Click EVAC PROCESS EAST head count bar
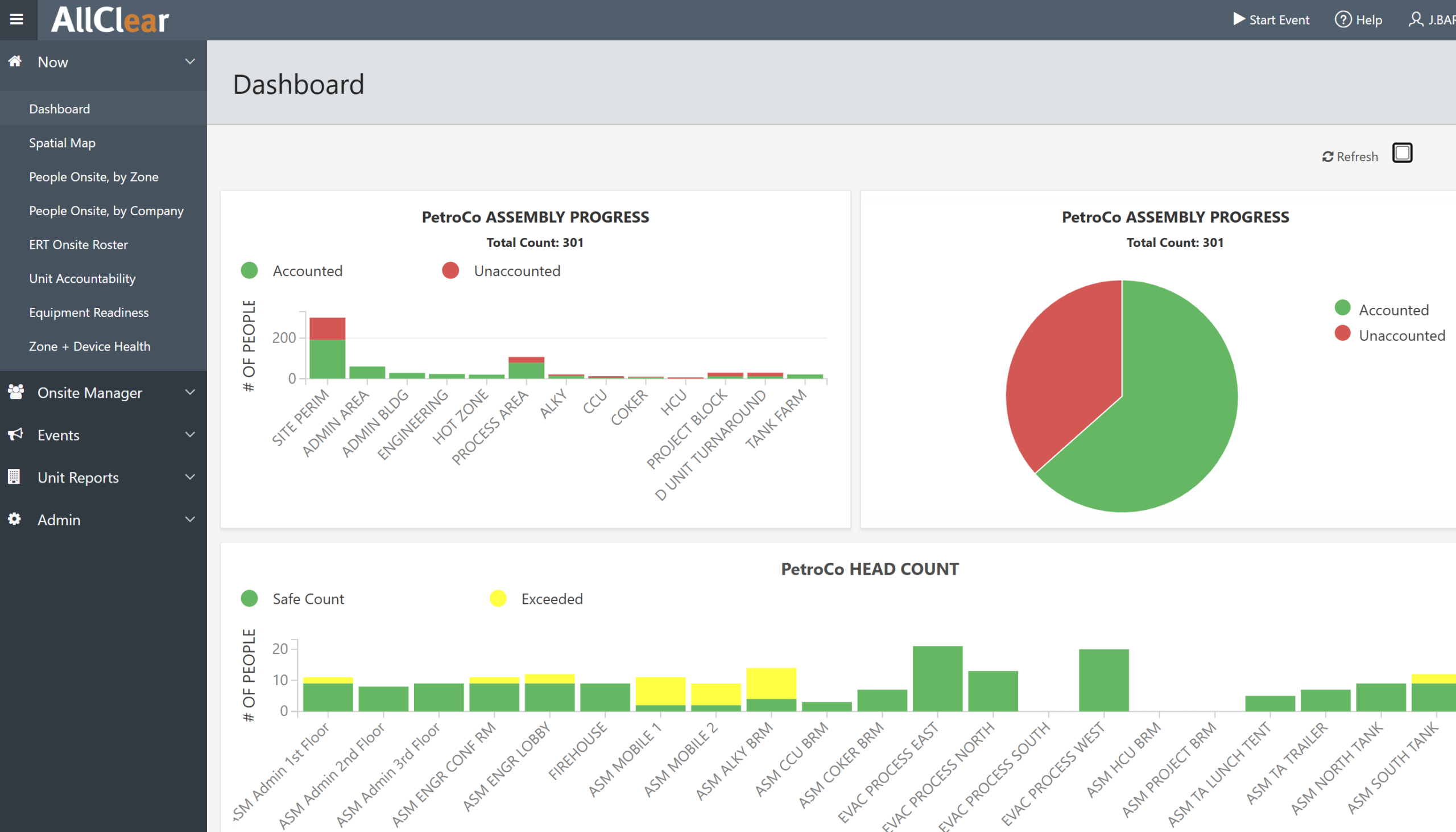This screenshot has height=832, width=1456. [937, 679]
